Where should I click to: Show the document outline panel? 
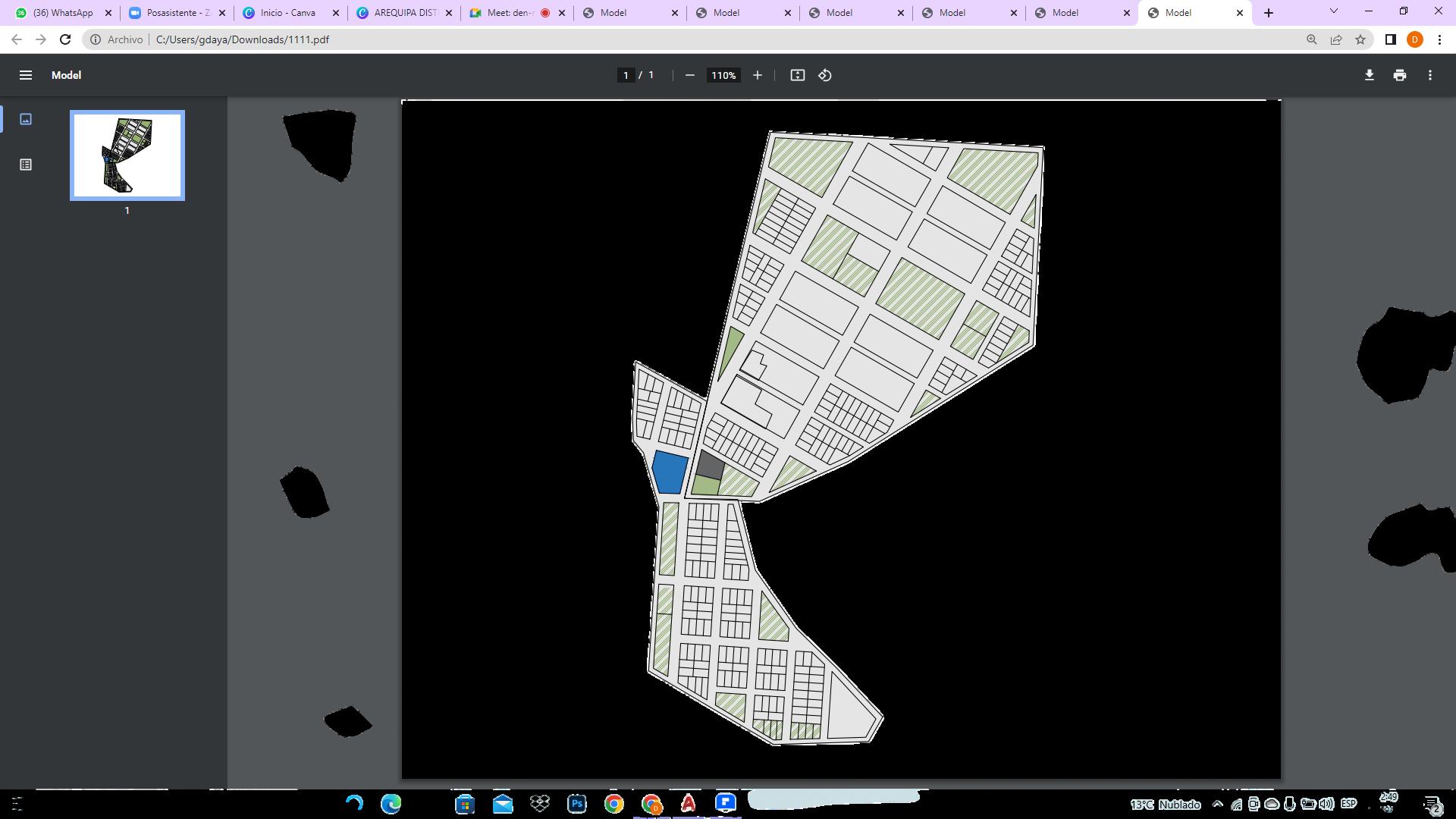point(26,165)
